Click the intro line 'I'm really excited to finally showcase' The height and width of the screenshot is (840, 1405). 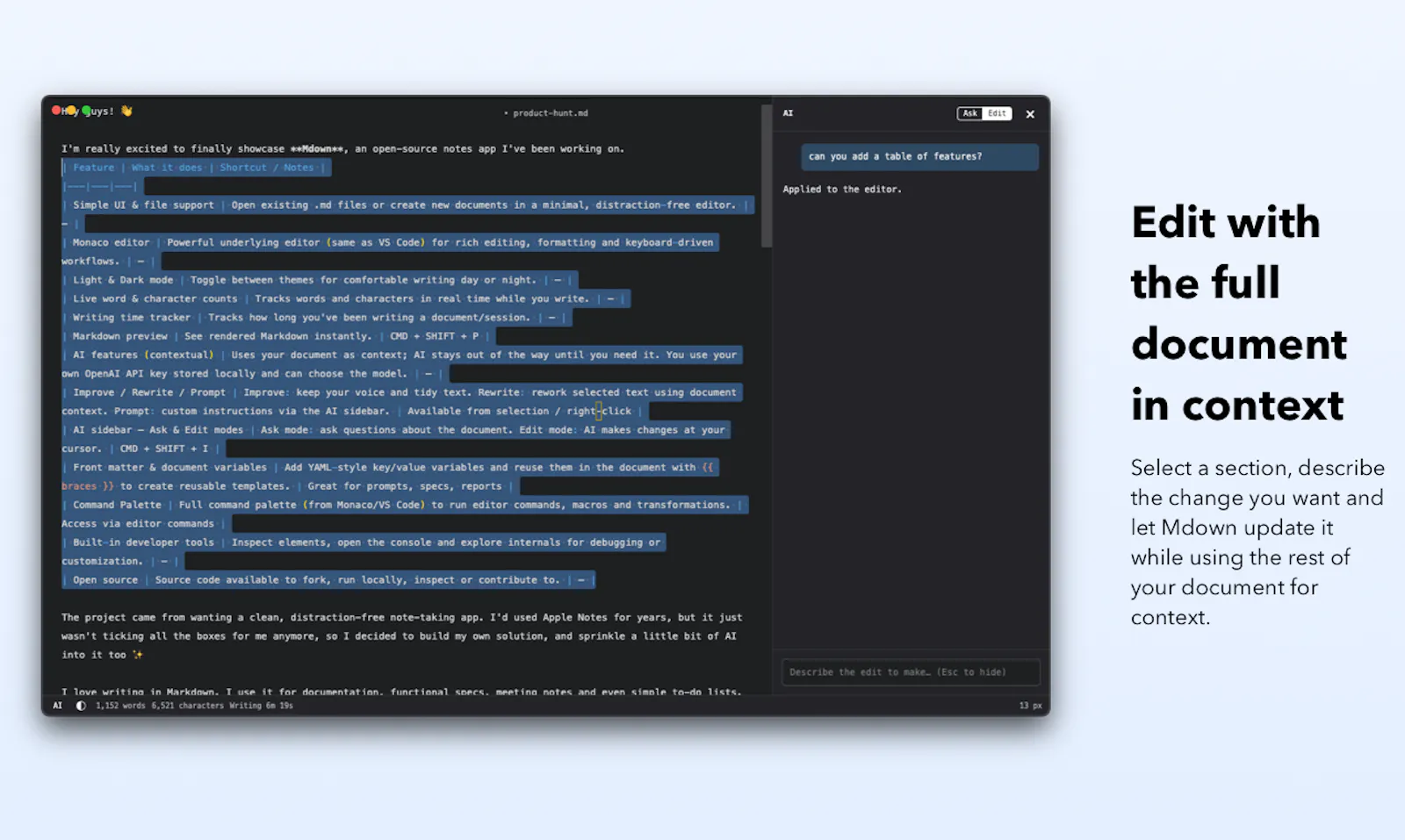pos(342,149)
